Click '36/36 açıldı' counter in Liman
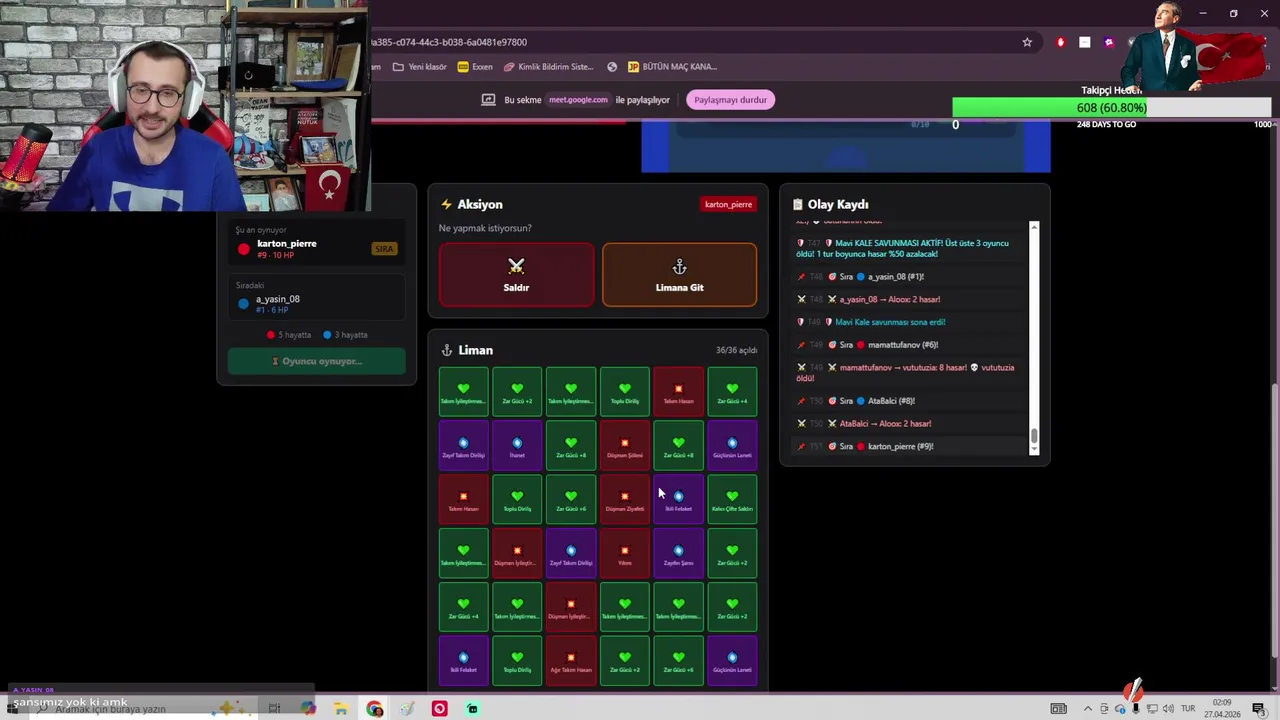Viewport: 1280px width, 720px height. pyautogui.click(x=736, y=351)
